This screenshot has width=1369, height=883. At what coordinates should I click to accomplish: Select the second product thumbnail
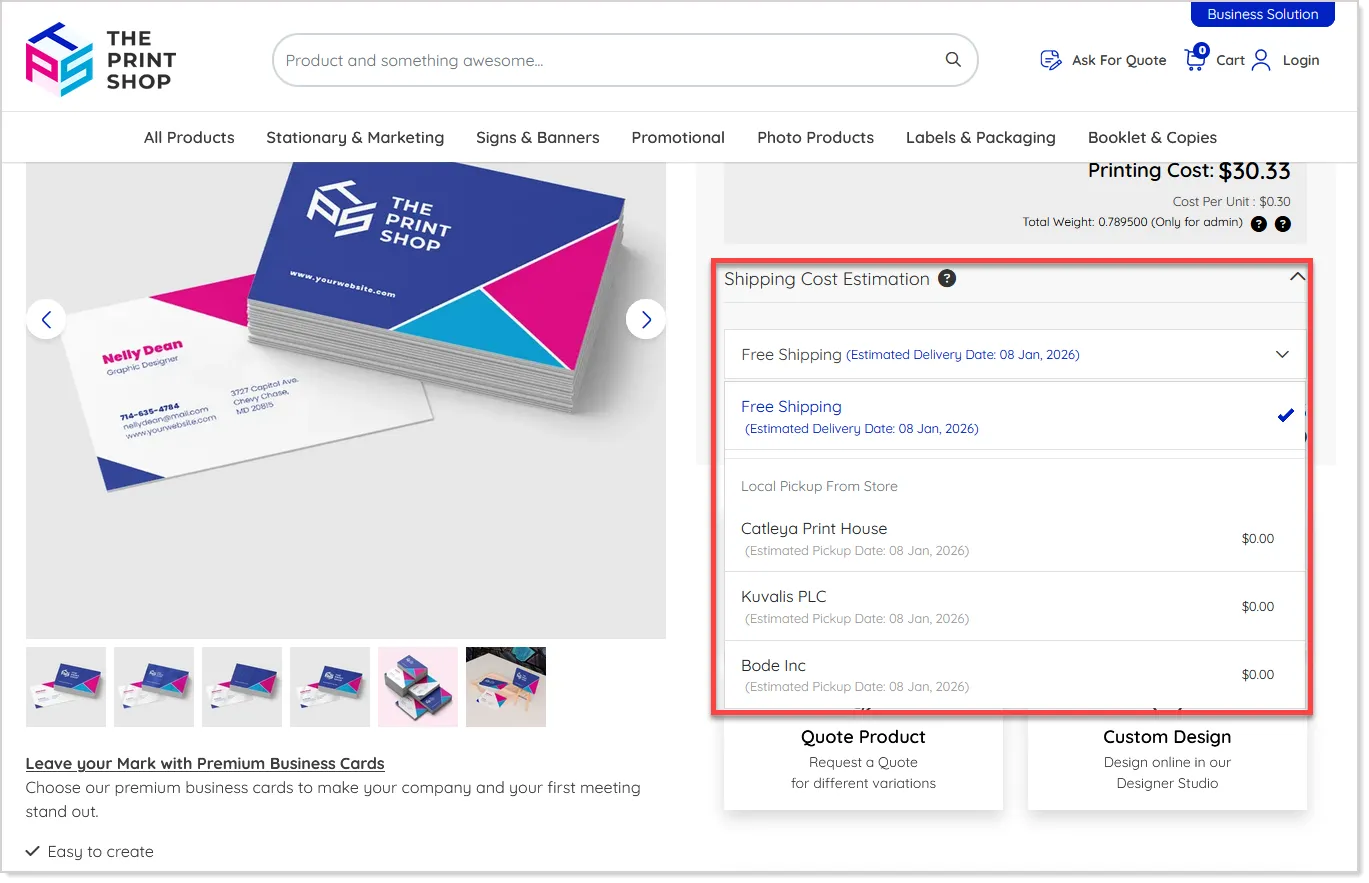(154, 687)
